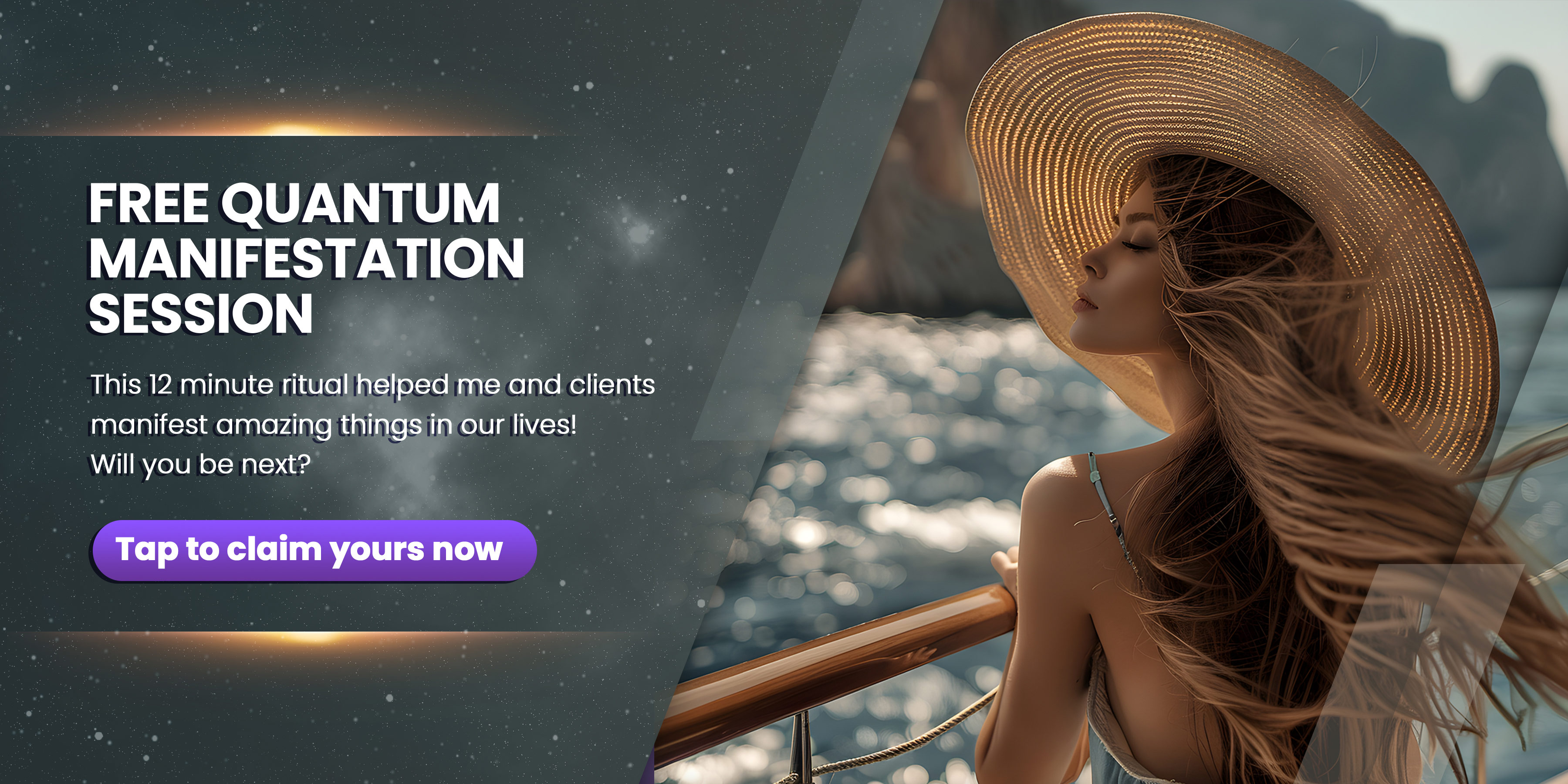Click the "Will you be next?" question text
The image size is (1568, 784).
coord(200,465)
